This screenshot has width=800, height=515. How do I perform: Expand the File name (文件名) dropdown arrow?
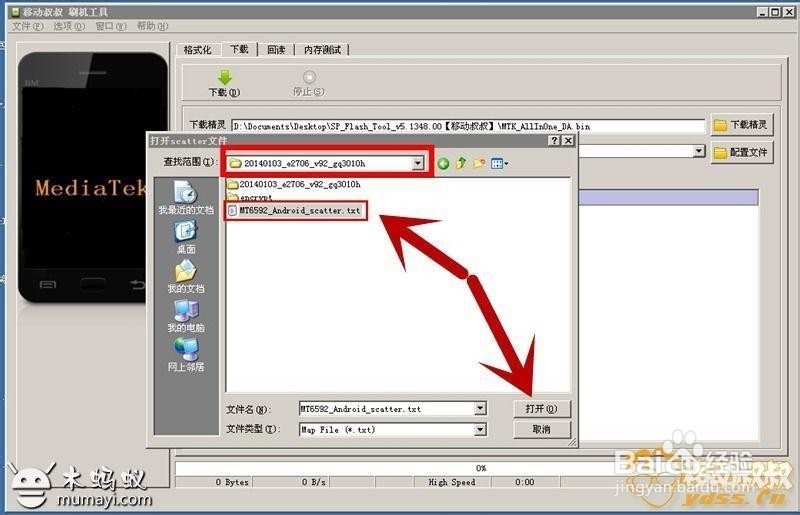click(x=480, y=408)
